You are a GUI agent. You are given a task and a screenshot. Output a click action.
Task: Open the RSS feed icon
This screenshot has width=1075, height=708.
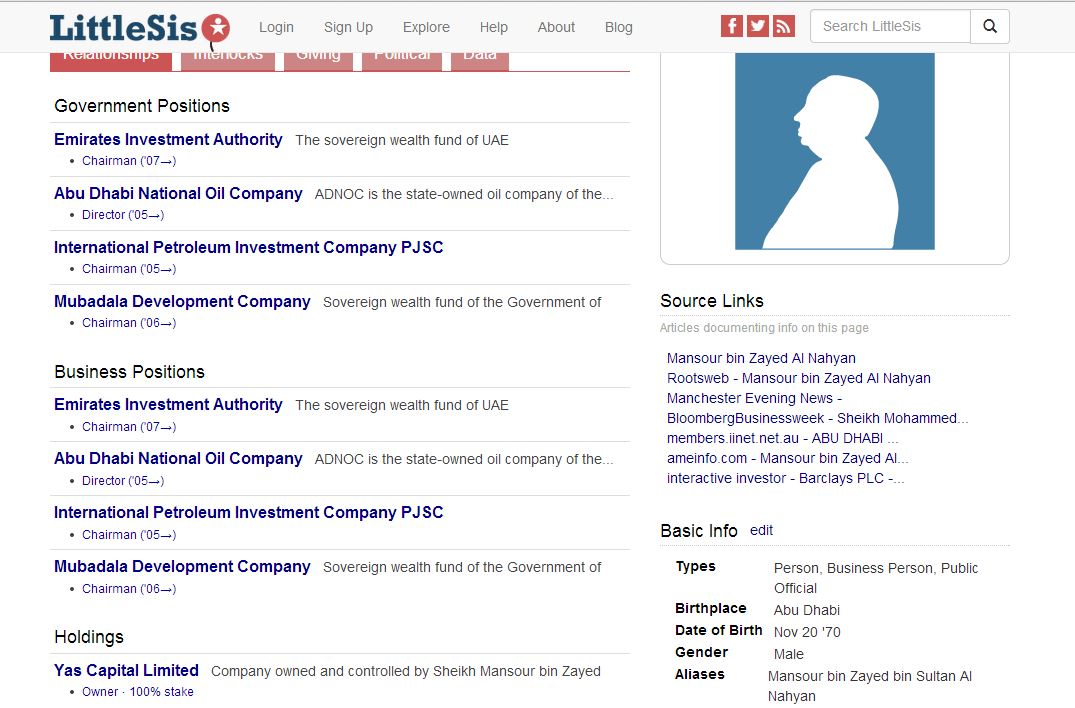(x=784, y=27)
